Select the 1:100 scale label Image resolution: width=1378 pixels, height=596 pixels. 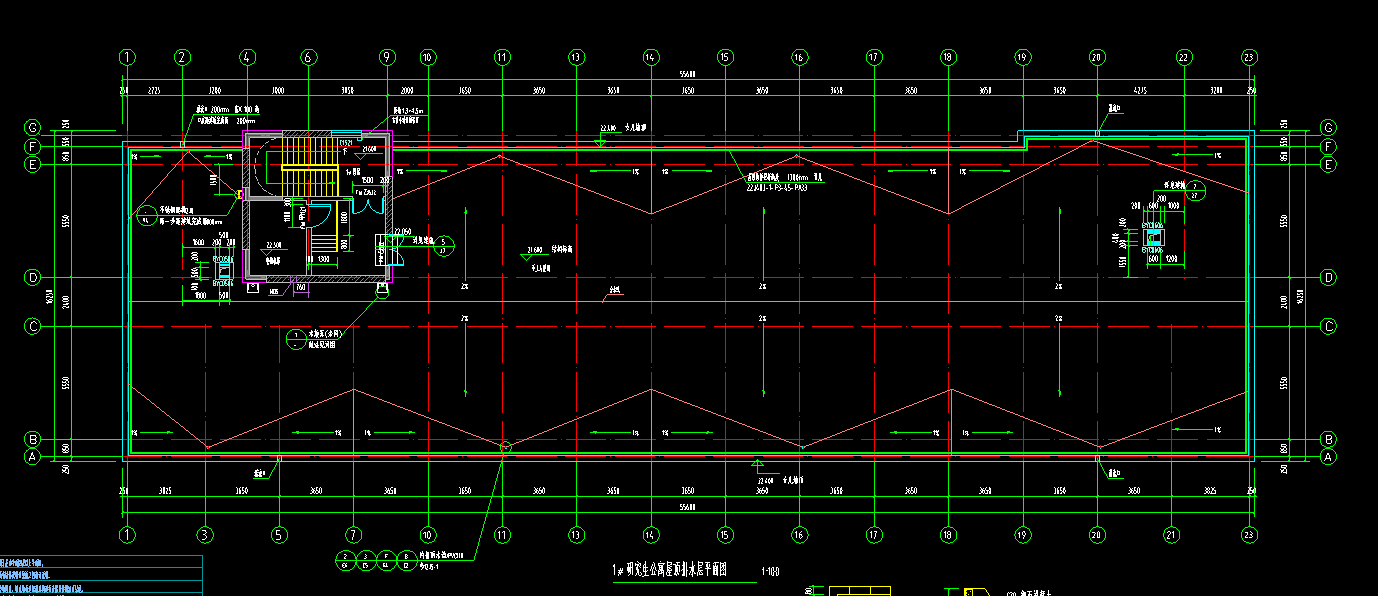click(770, 572)
